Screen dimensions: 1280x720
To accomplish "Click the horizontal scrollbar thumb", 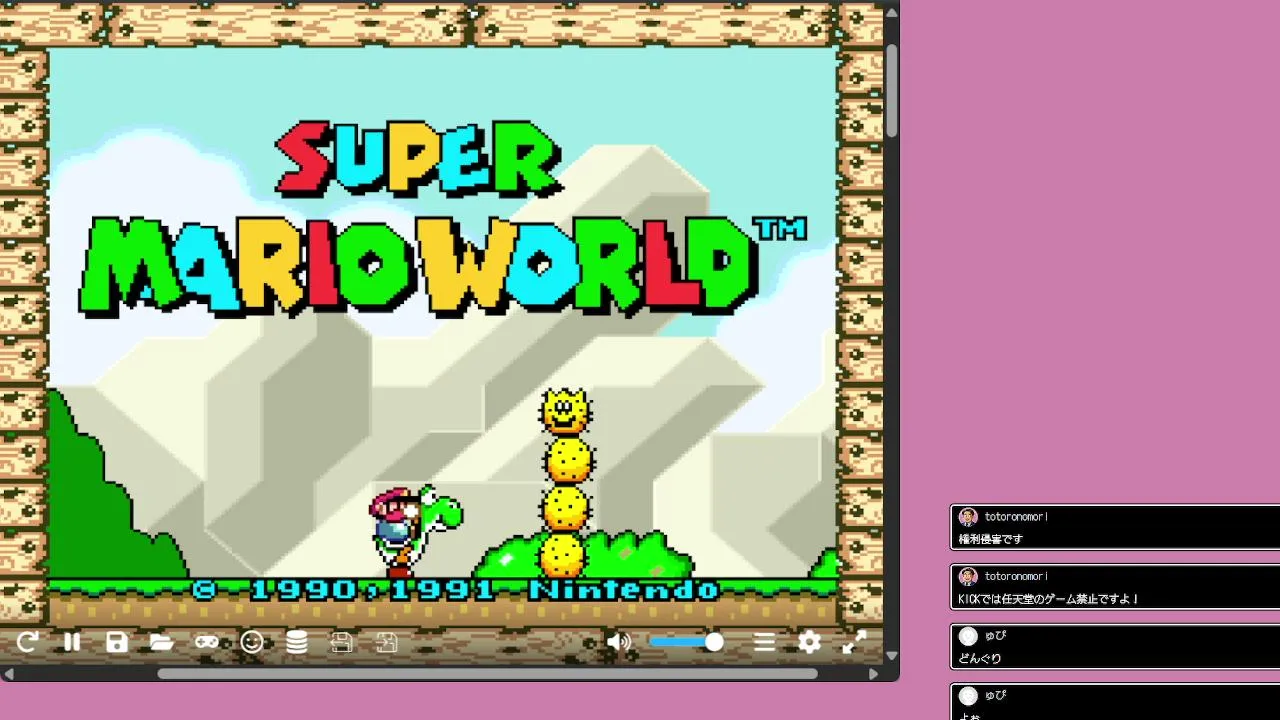I will (487, 674).
